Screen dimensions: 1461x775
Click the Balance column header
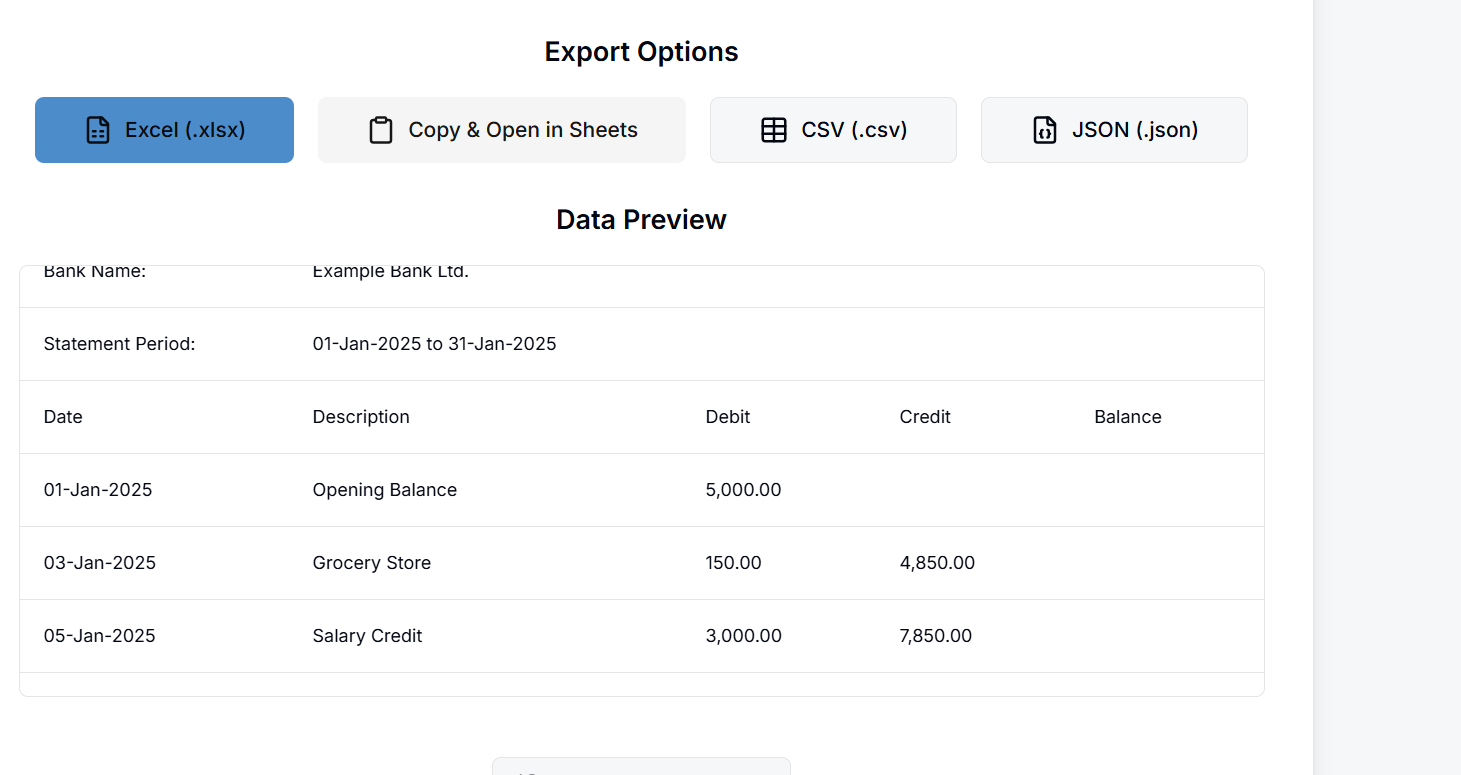click(x=1127, y=416)
